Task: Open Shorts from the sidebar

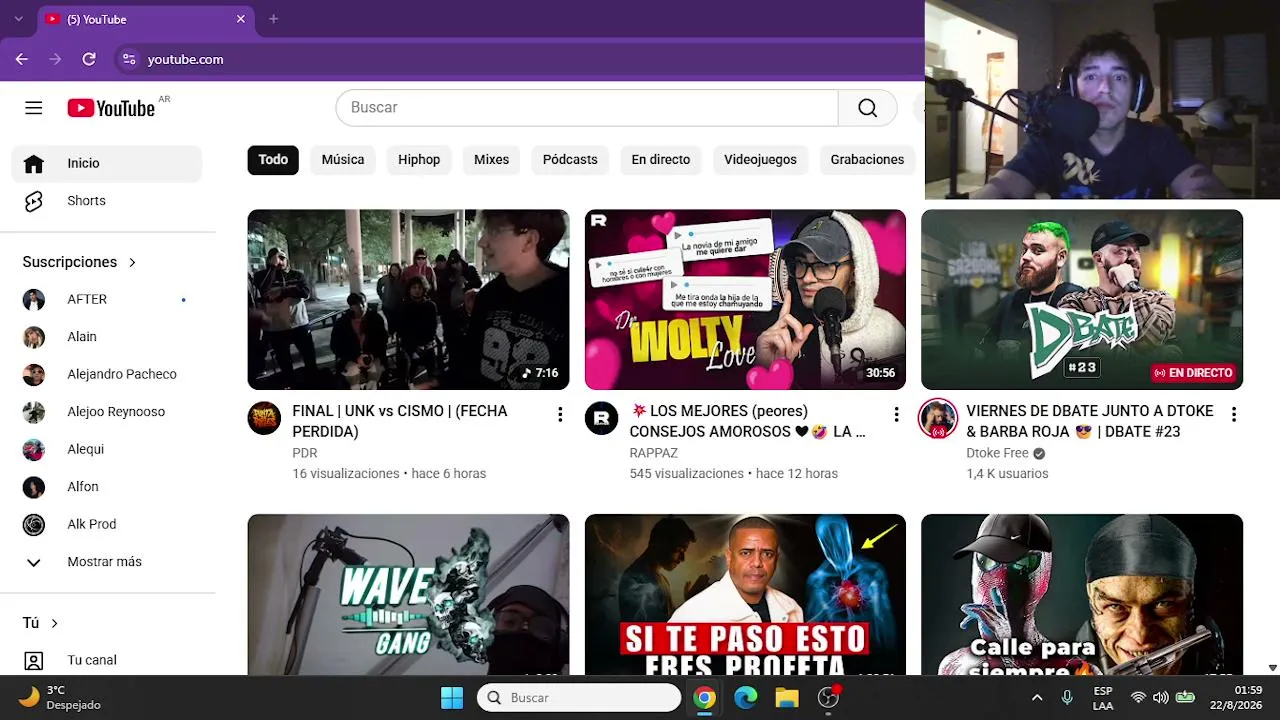Action: [108, 201]
